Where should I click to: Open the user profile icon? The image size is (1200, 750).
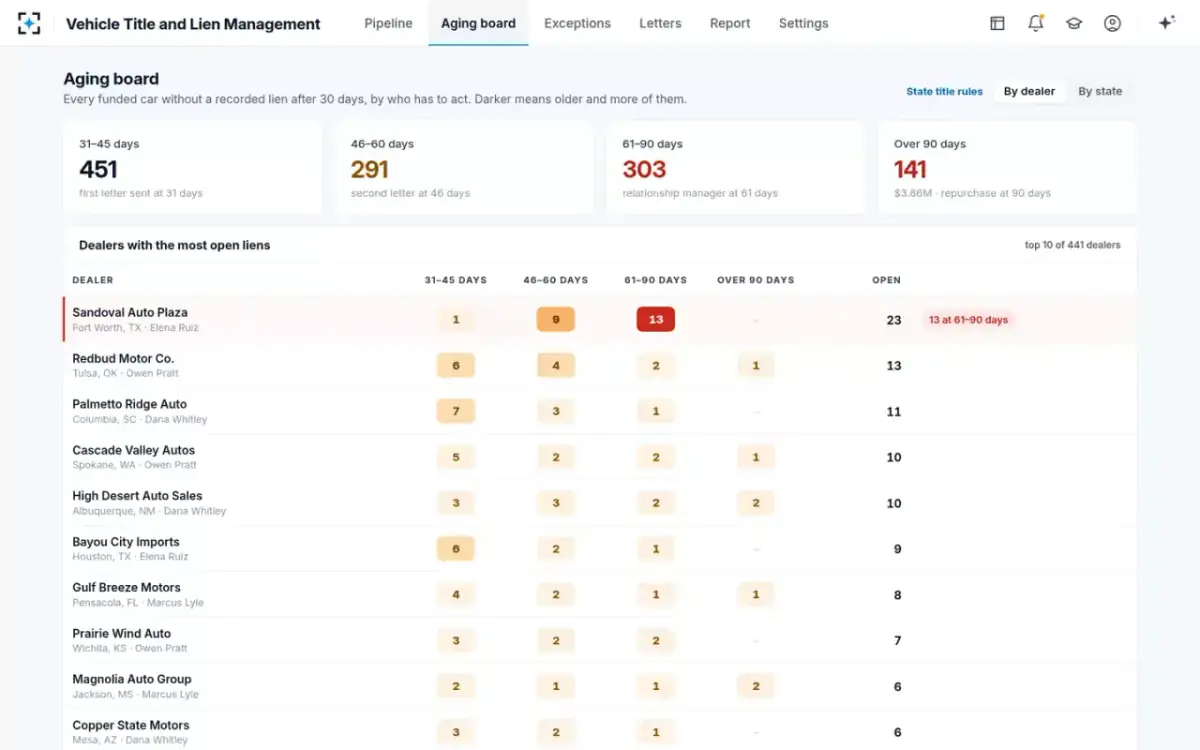(x=1112, y=23)
